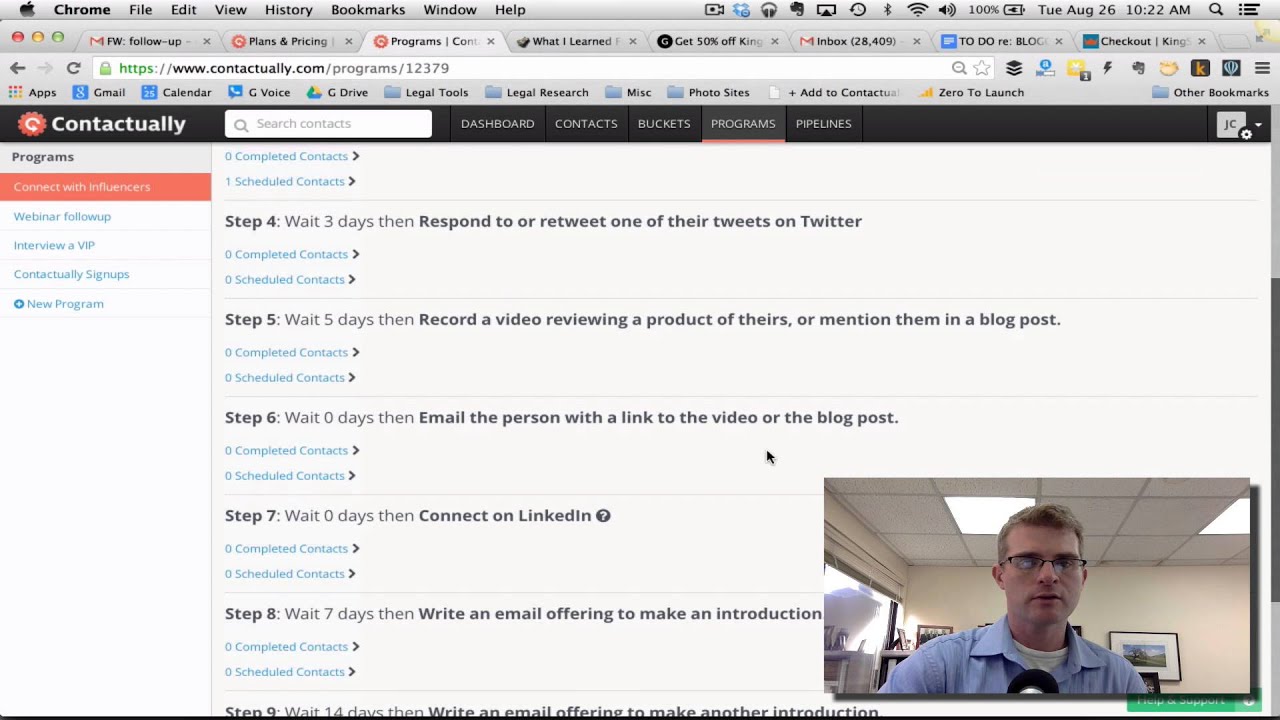Expand Step 8 Completed Contacts
This screenshot has height=720, width=1280.
point(292,647)
